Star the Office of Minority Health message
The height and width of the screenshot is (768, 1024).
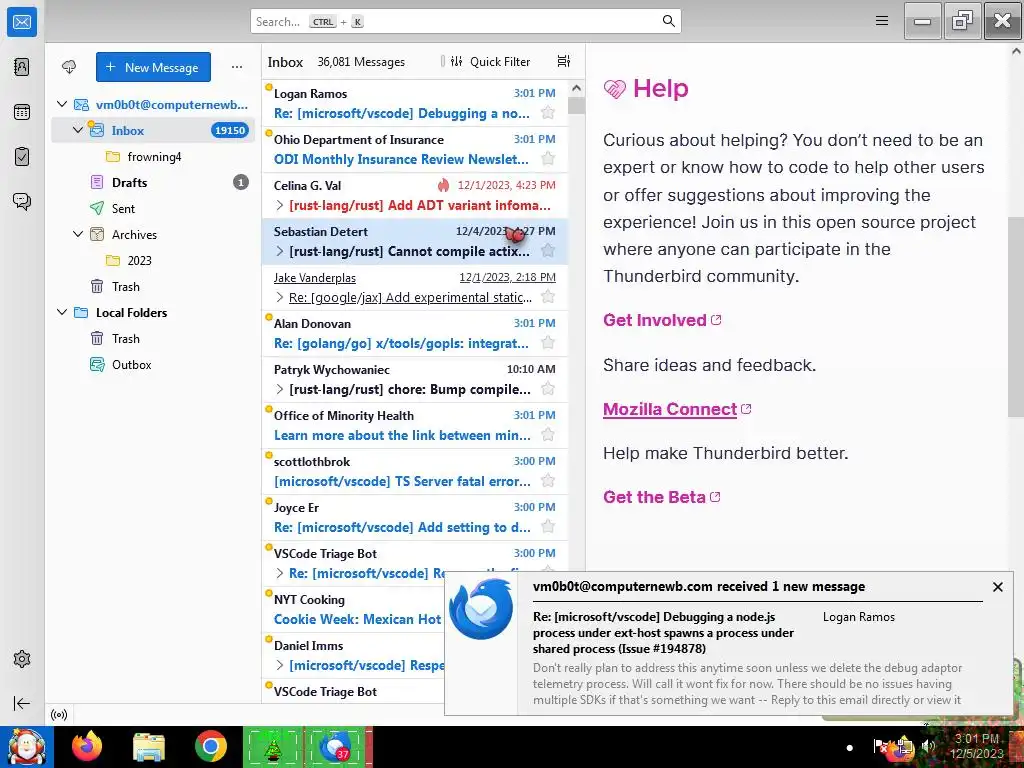coord(548,435)
